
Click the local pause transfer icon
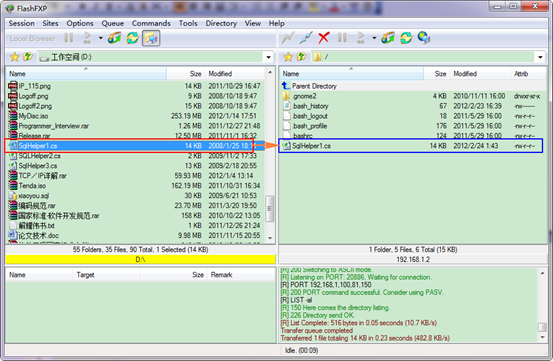tap(69, 38)
